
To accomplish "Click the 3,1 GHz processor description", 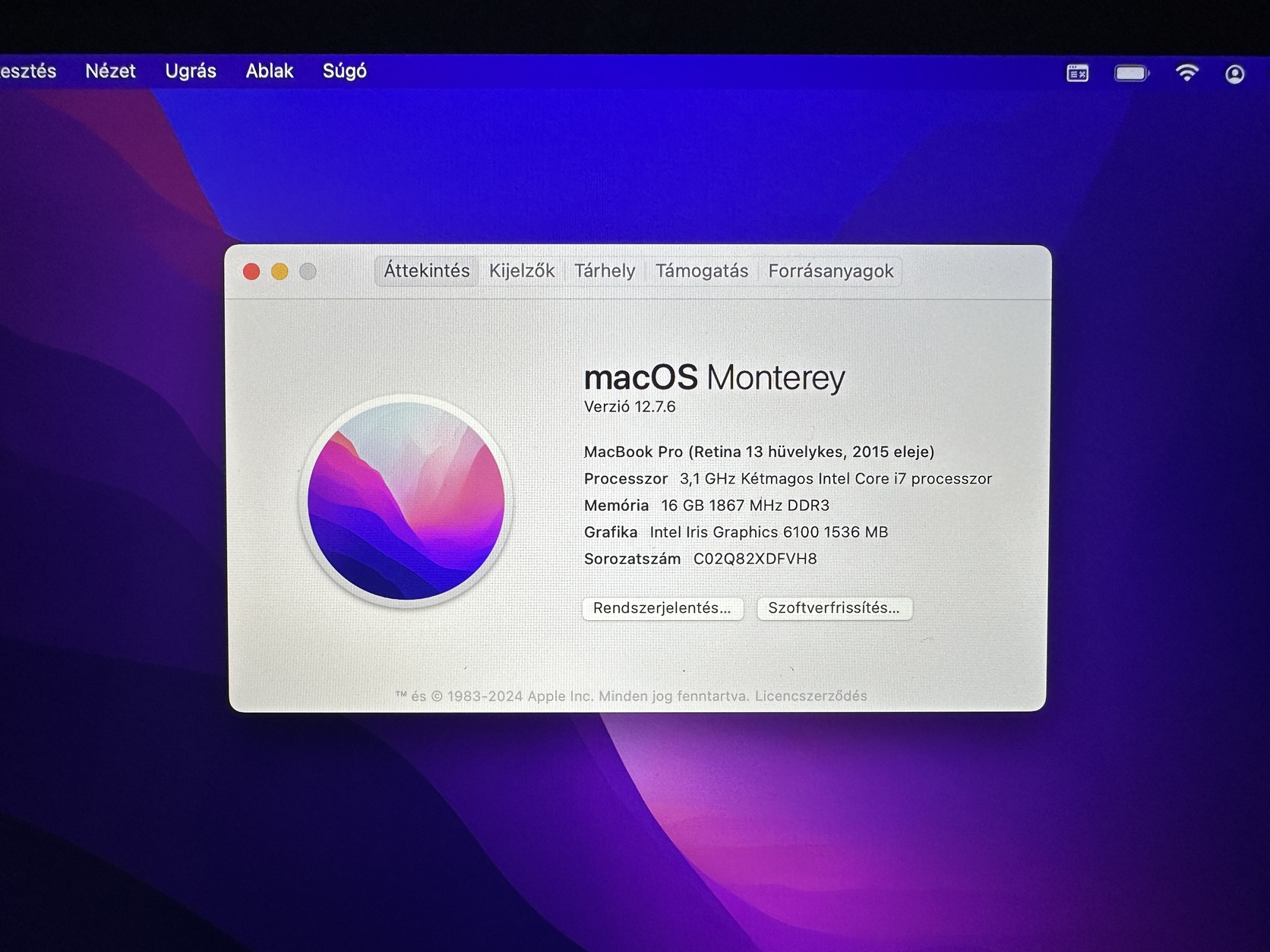I will 836,479.
